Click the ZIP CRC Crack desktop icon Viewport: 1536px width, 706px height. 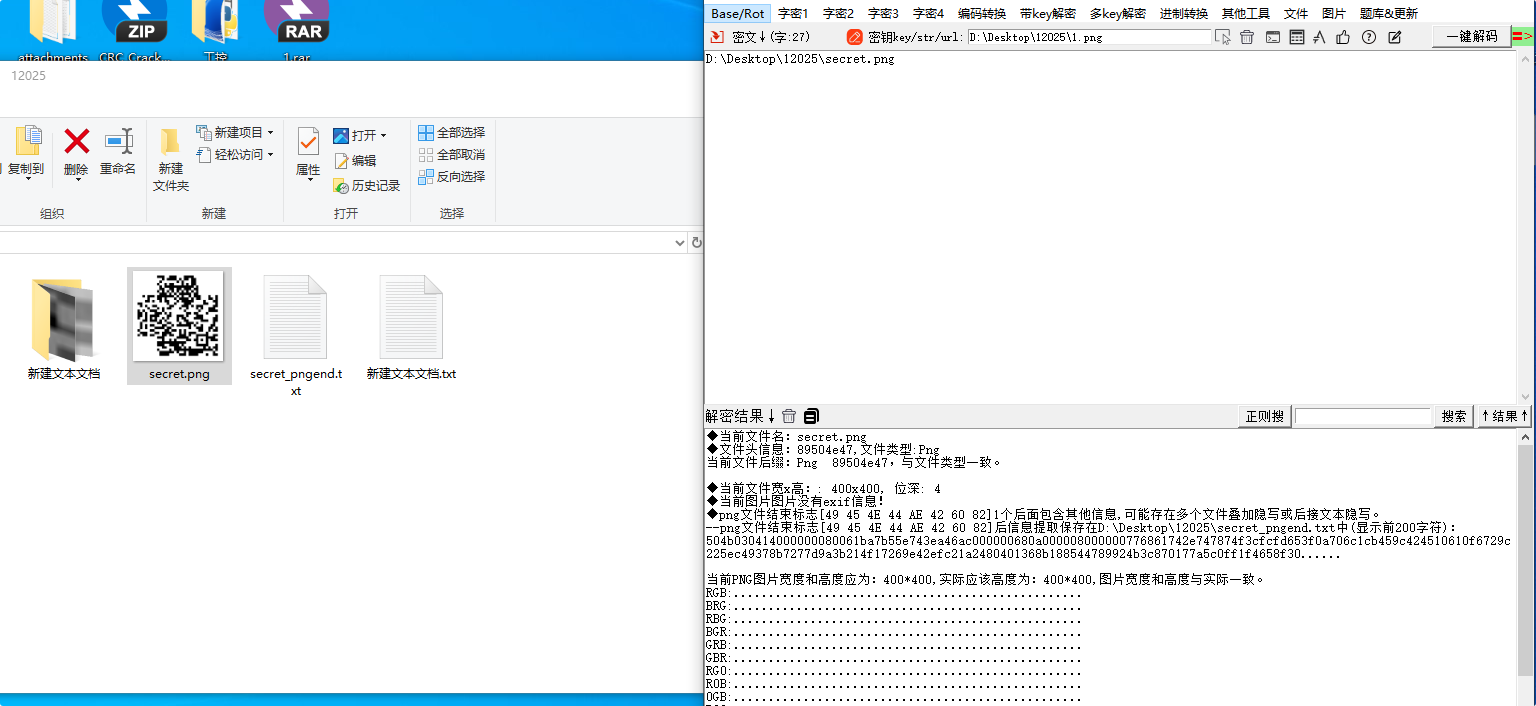click(134, 28)
